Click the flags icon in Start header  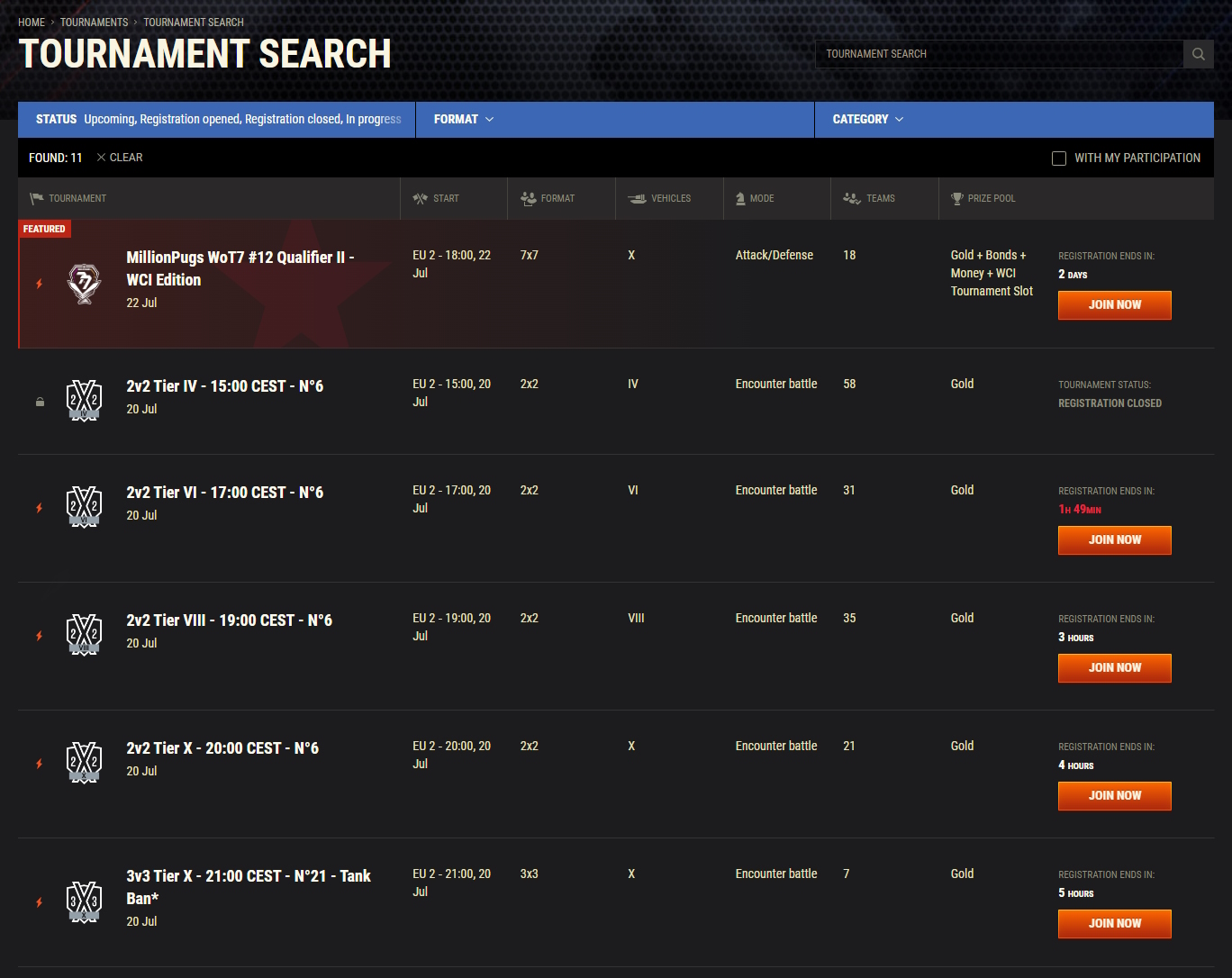(x=421, y=198)
